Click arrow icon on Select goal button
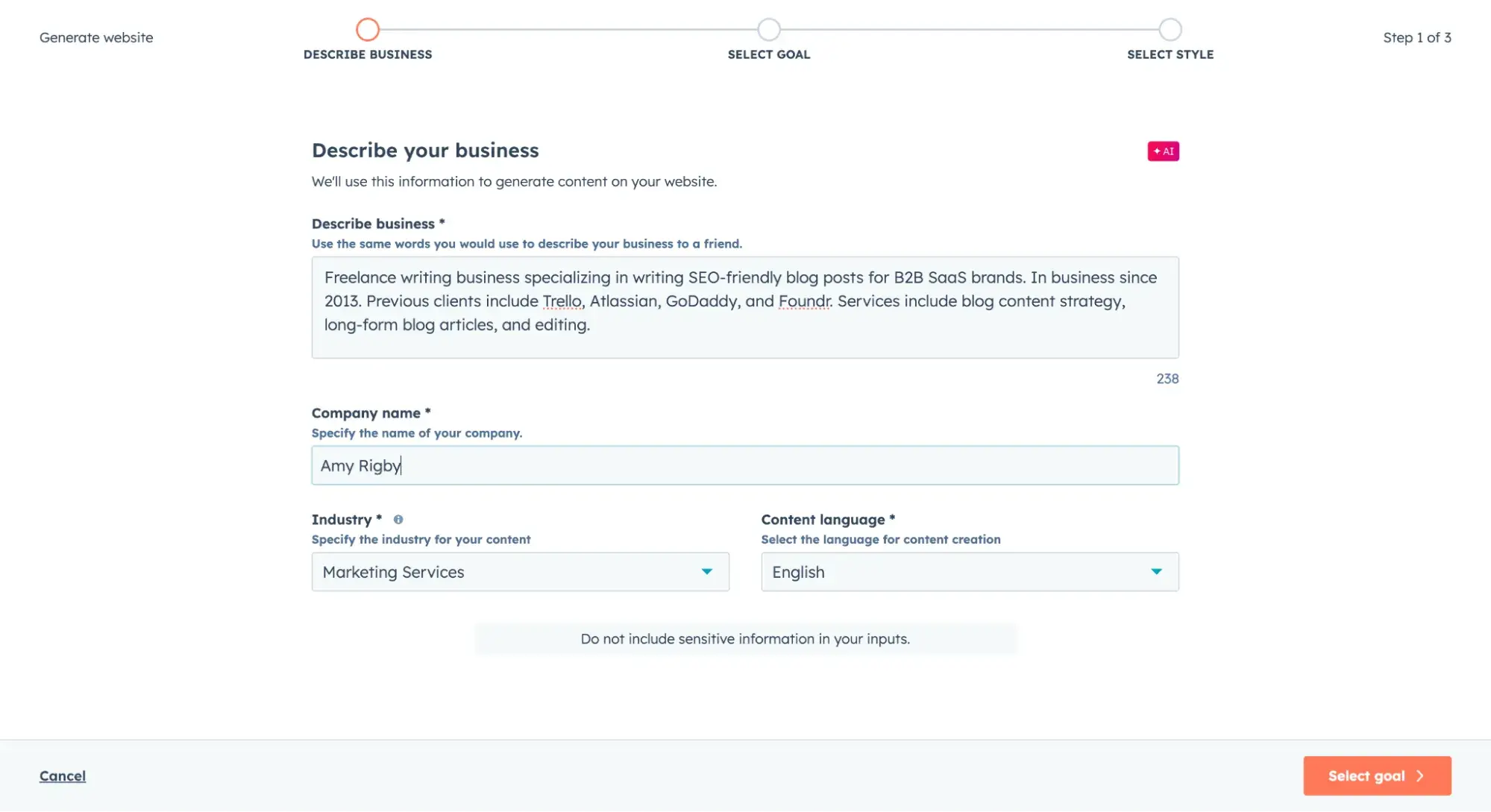 click(1420, 775)
